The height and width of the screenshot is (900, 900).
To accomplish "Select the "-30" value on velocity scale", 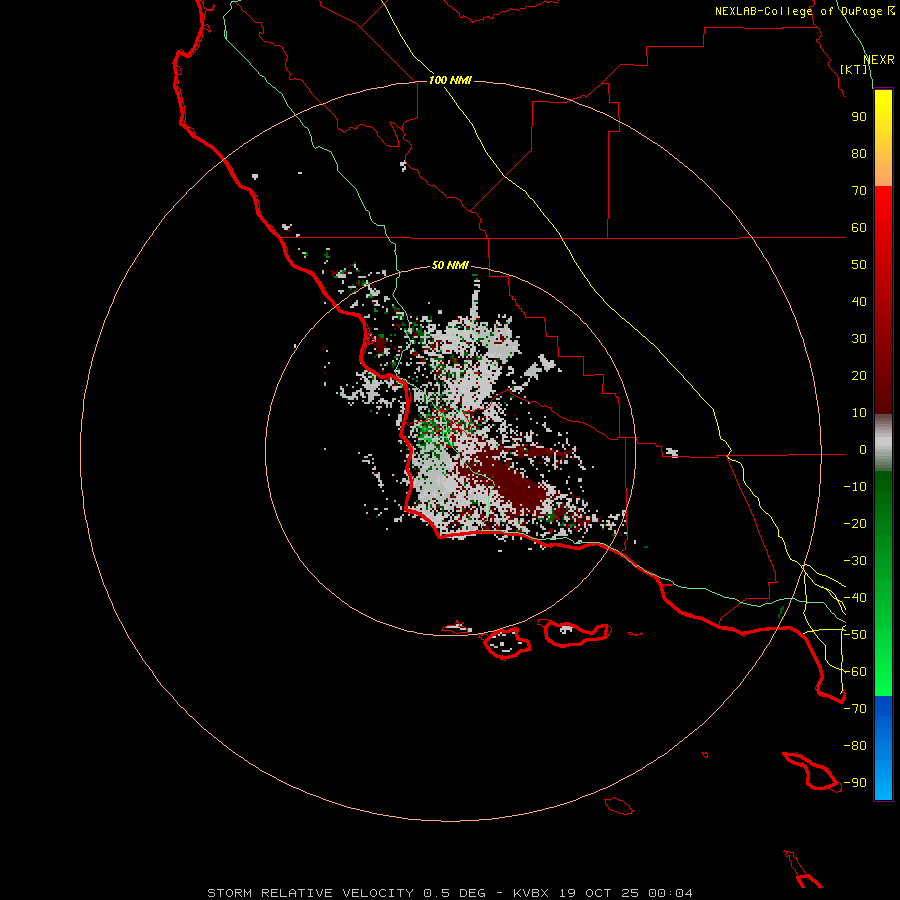I will coord(855,561).
